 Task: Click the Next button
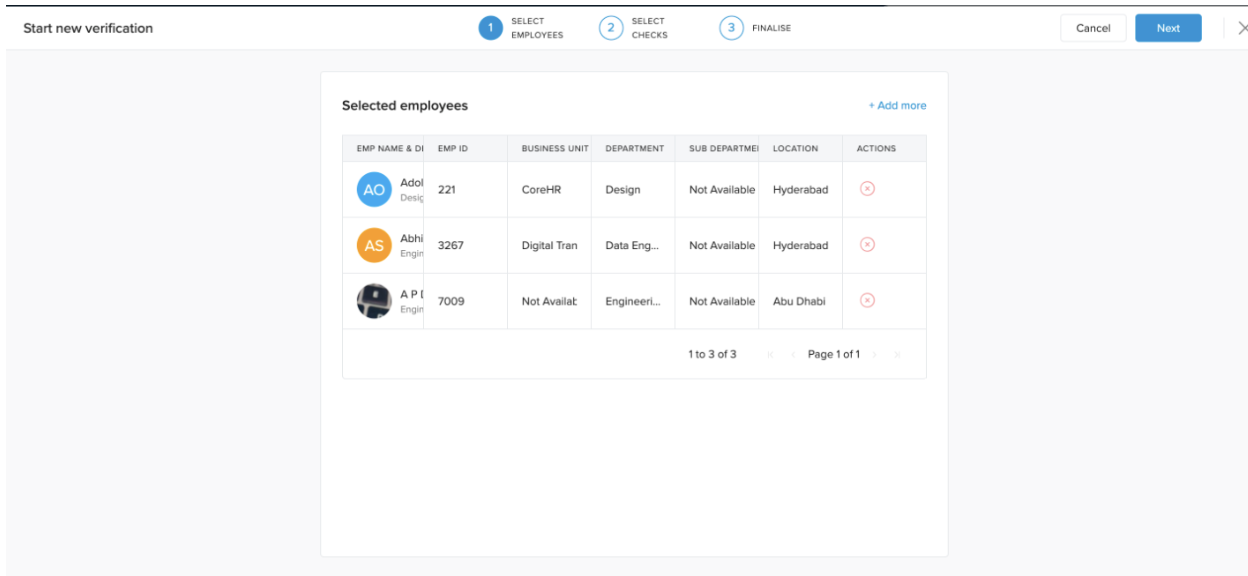[x=1168, y=28]
